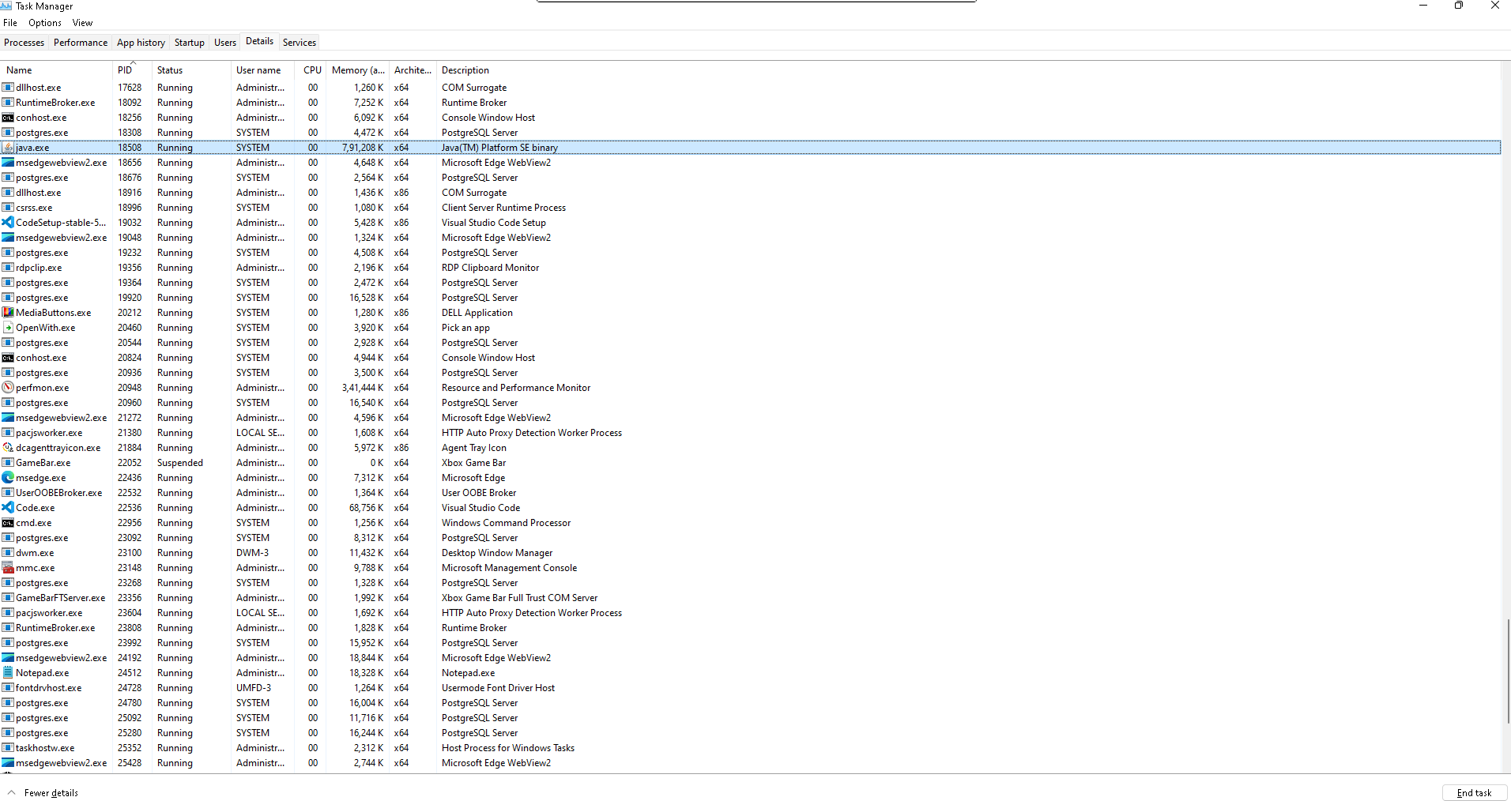Open the View menu
1511x812 pixels.
click(82, 23)
